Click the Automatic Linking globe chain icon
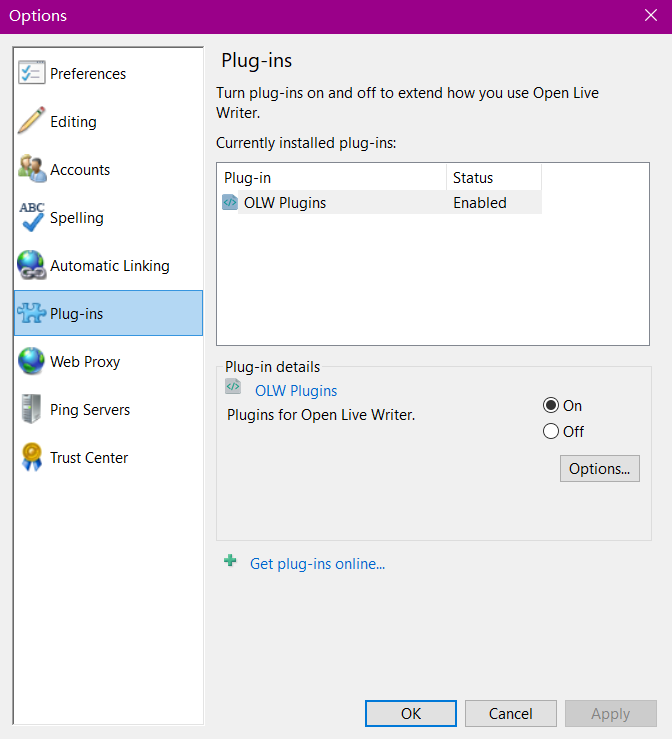Viewport: 672px width, 739px height. click(32, 265)
